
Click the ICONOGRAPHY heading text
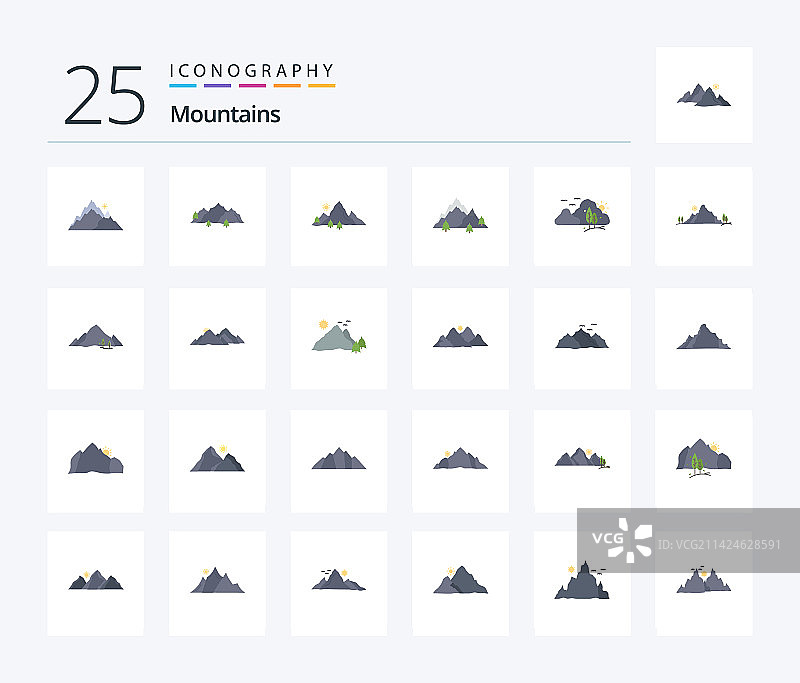coord(252,70)
